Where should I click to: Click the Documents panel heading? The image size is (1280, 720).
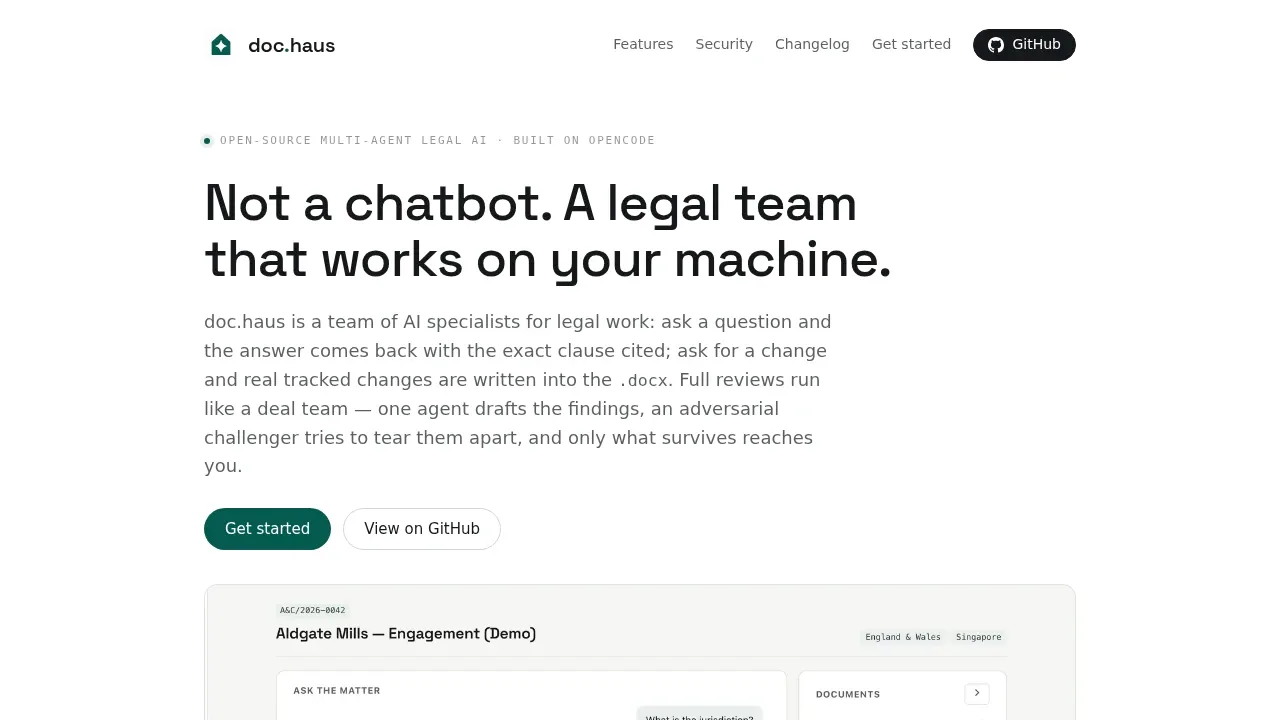click(848, 694)
